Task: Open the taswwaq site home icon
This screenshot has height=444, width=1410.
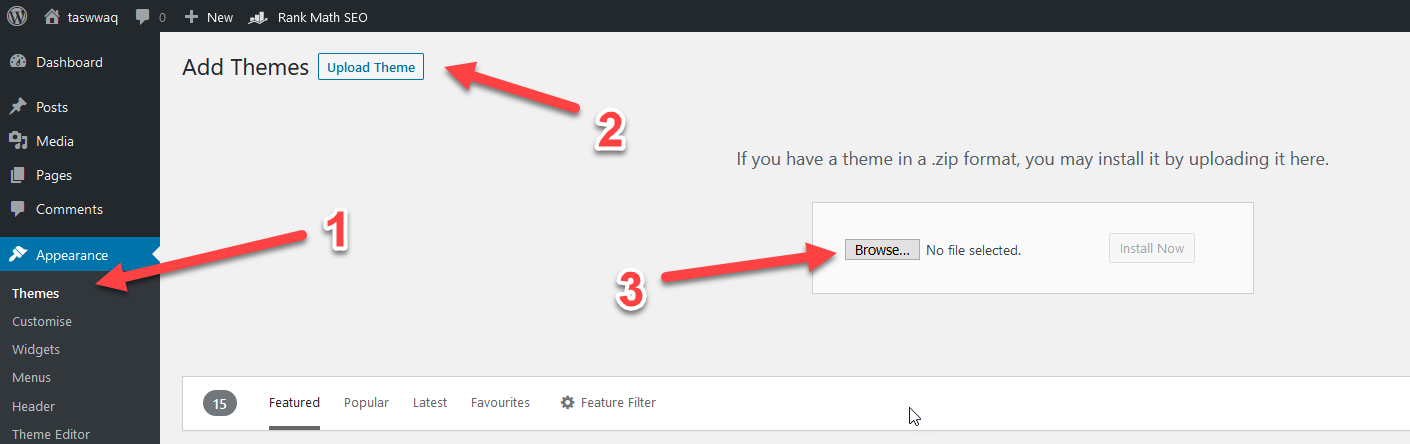Action: click(52, 16)
